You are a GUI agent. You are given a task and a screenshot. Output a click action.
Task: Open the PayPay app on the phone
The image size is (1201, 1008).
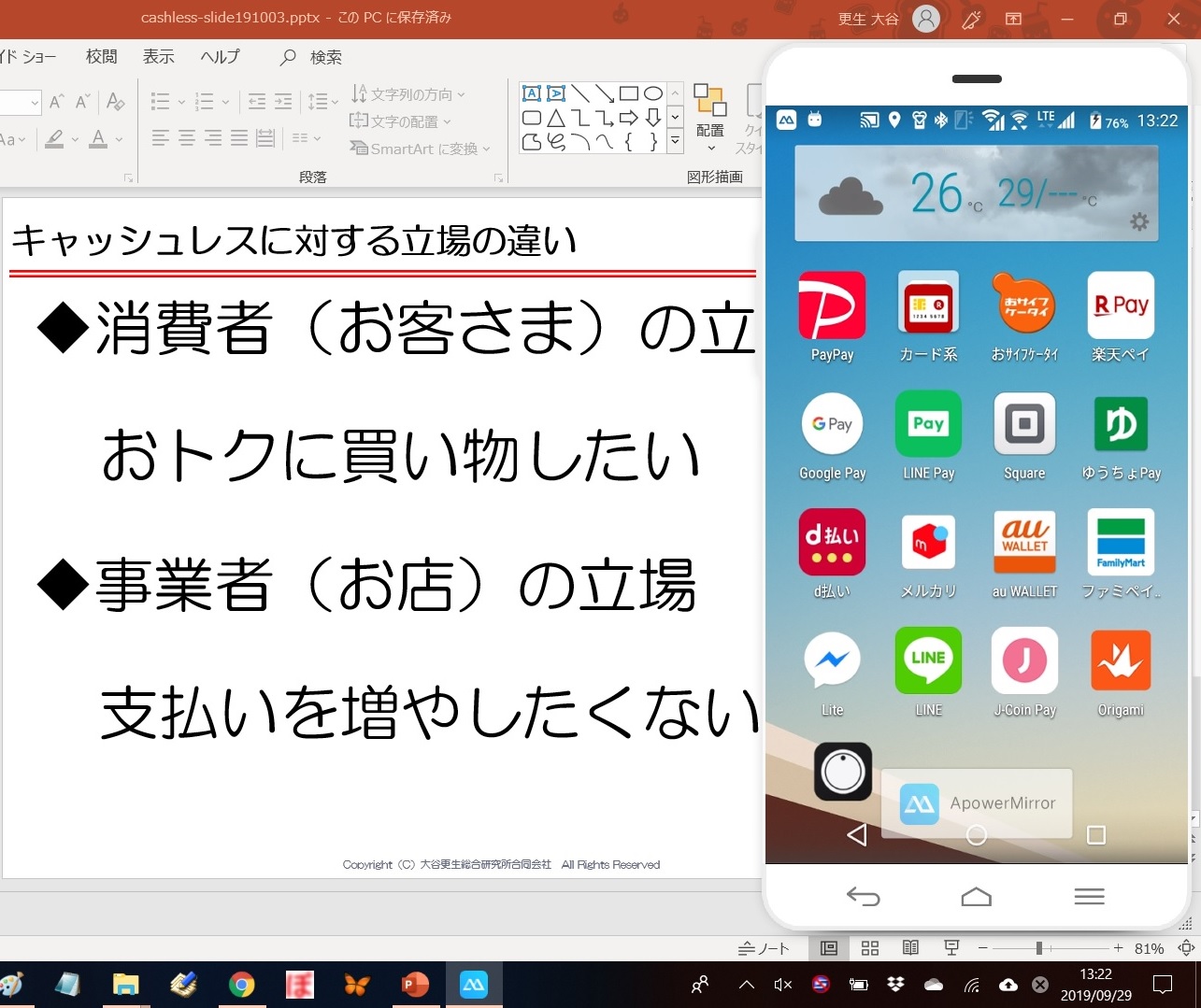coord(831,307)
